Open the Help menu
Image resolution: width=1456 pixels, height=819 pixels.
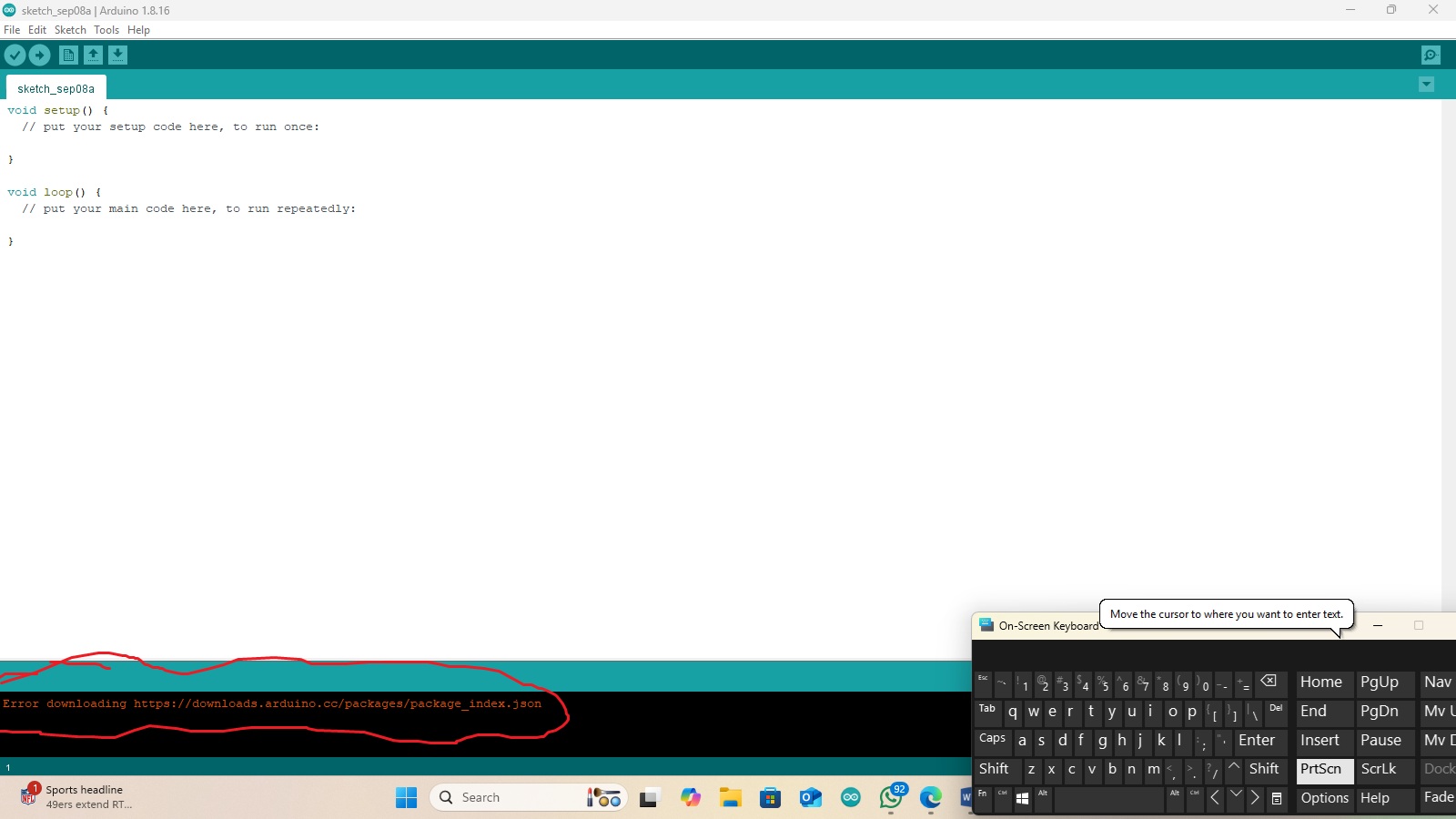[138, 30]
